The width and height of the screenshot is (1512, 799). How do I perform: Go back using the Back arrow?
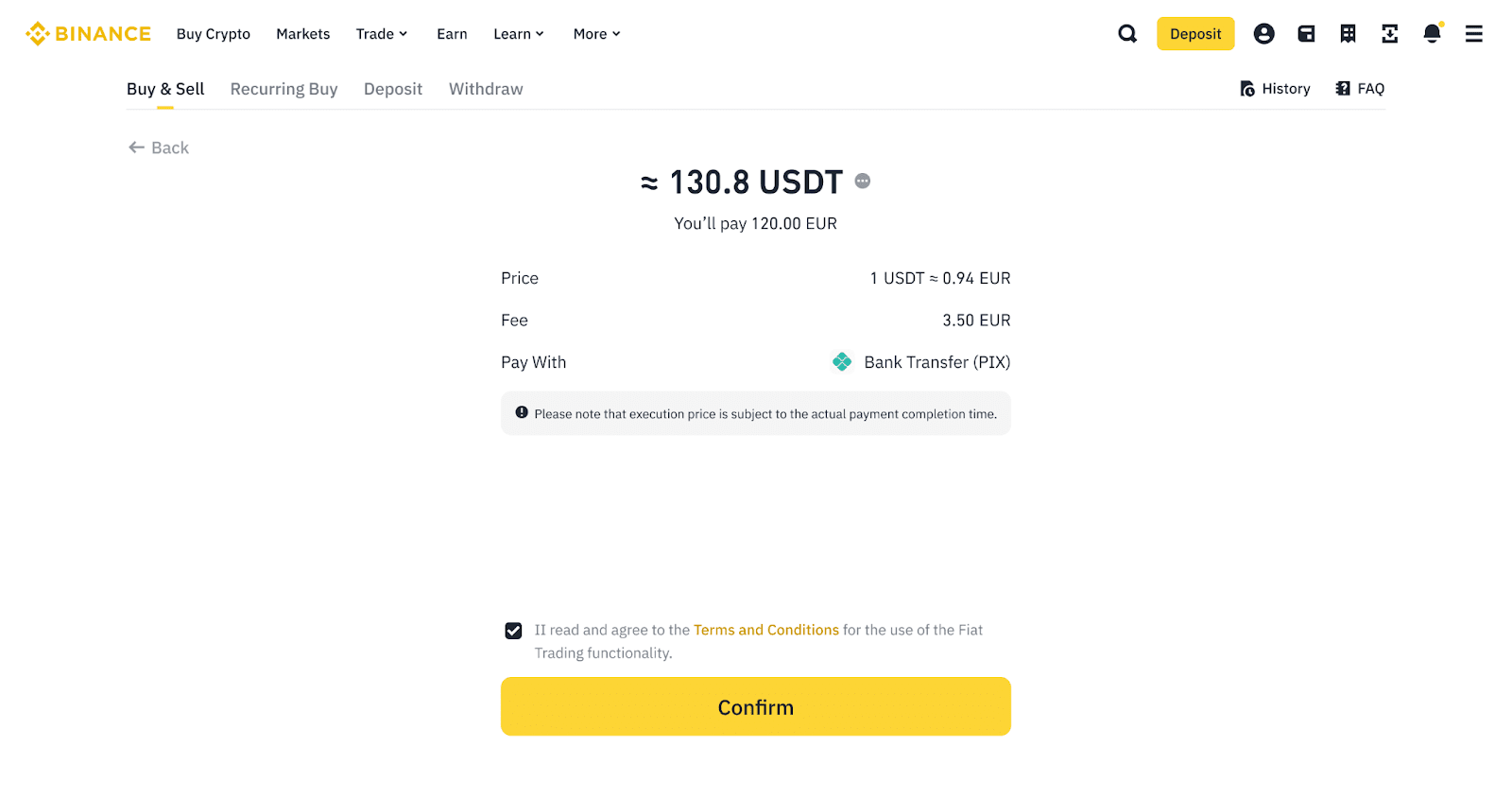pos(159,148)
